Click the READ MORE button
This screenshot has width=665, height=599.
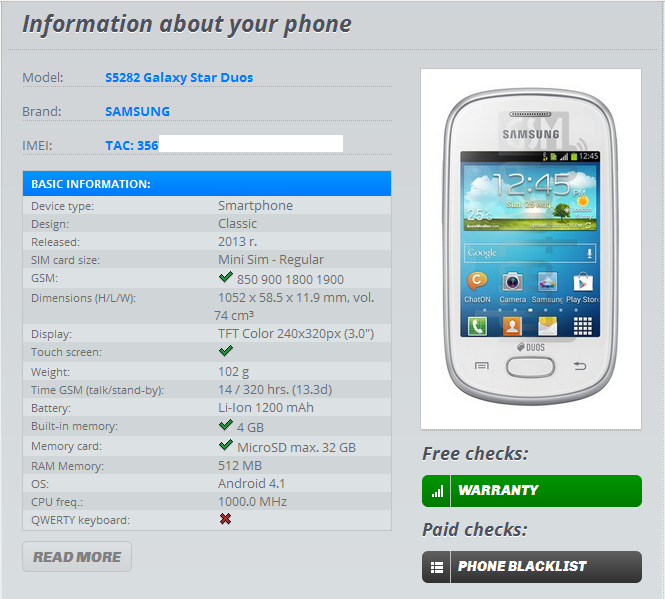(77, 557)
